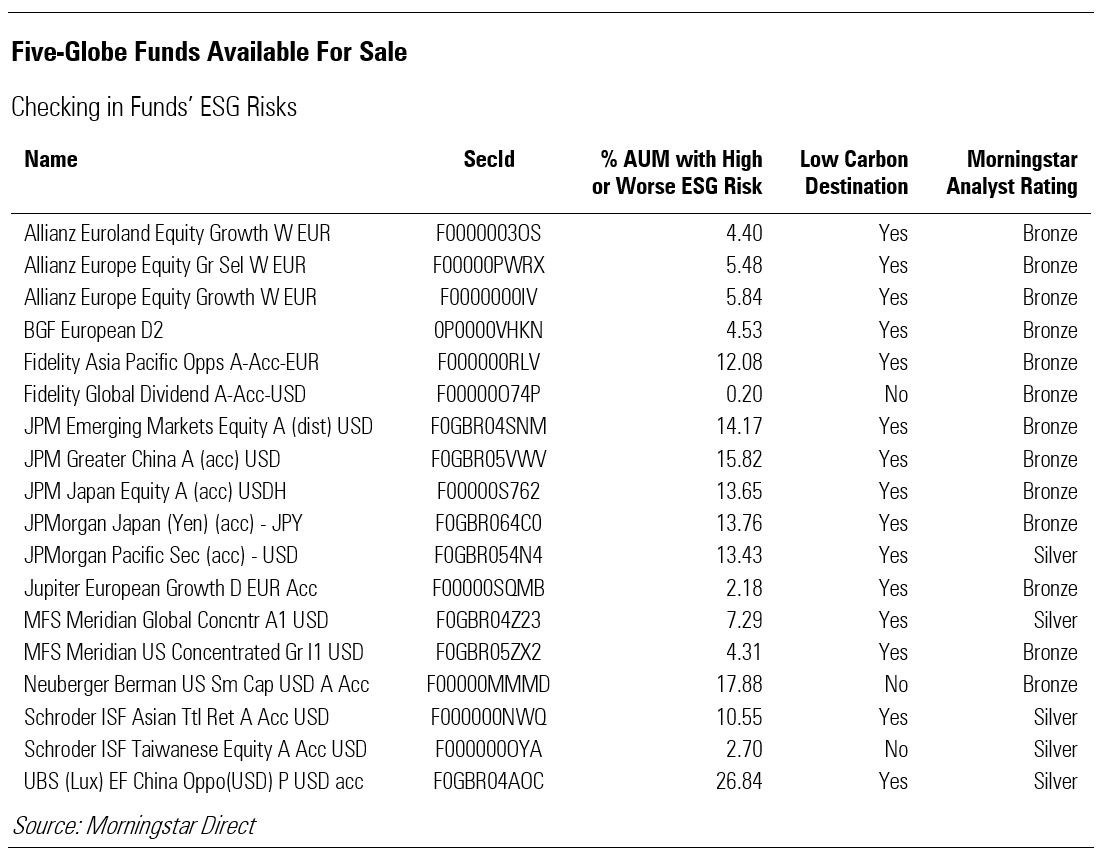Select the SecId F00000PWRX cell
The width and height of the screenshot is (1105, 859).
[489, 266]
